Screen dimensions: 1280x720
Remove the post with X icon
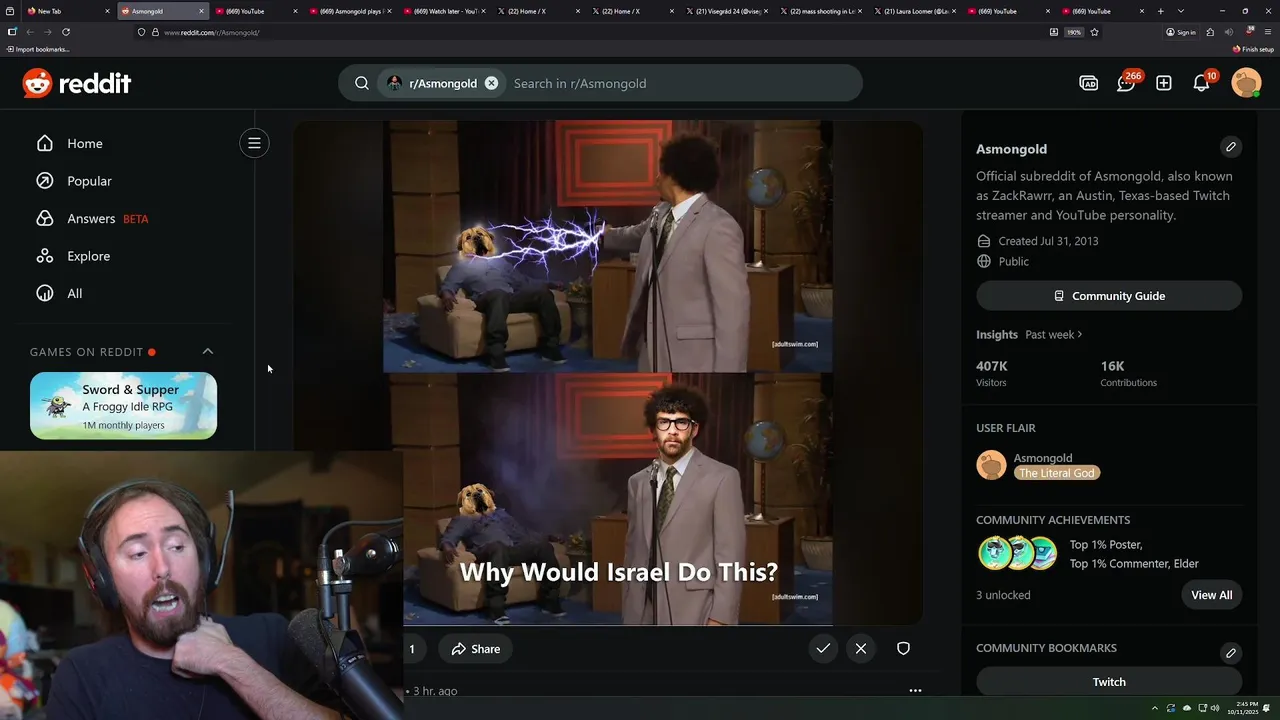pos(861,649)
